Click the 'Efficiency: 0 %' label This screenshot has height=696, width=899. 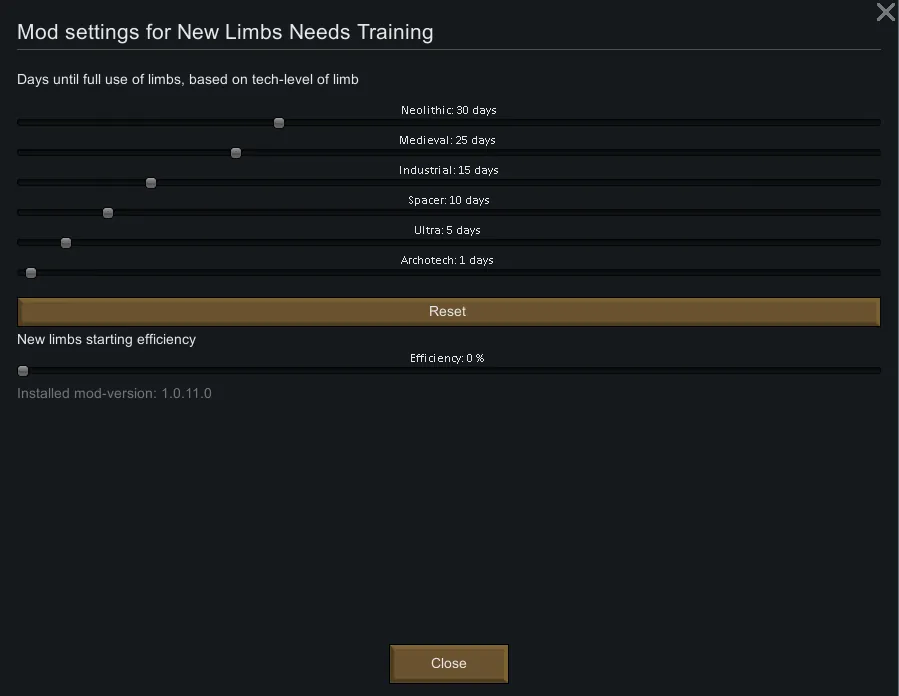pyautogui.click(x=447, y=358)
